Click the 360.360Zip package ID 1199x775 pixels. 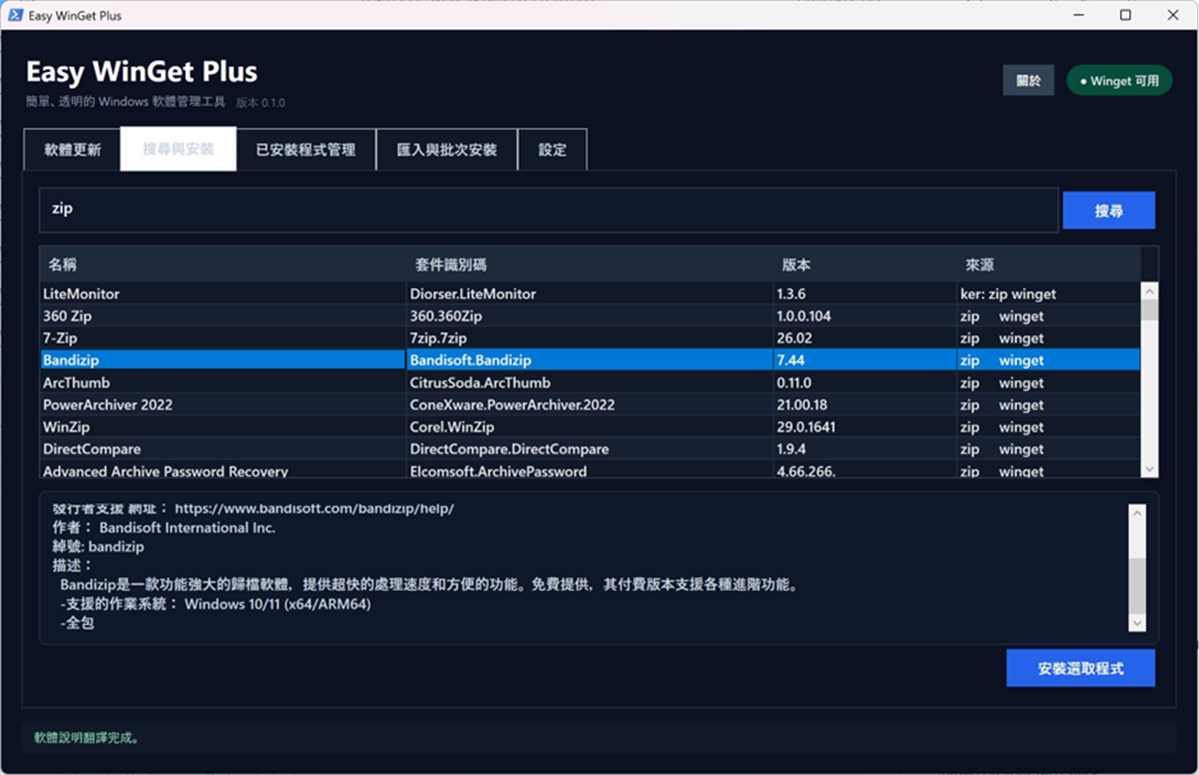446,316
